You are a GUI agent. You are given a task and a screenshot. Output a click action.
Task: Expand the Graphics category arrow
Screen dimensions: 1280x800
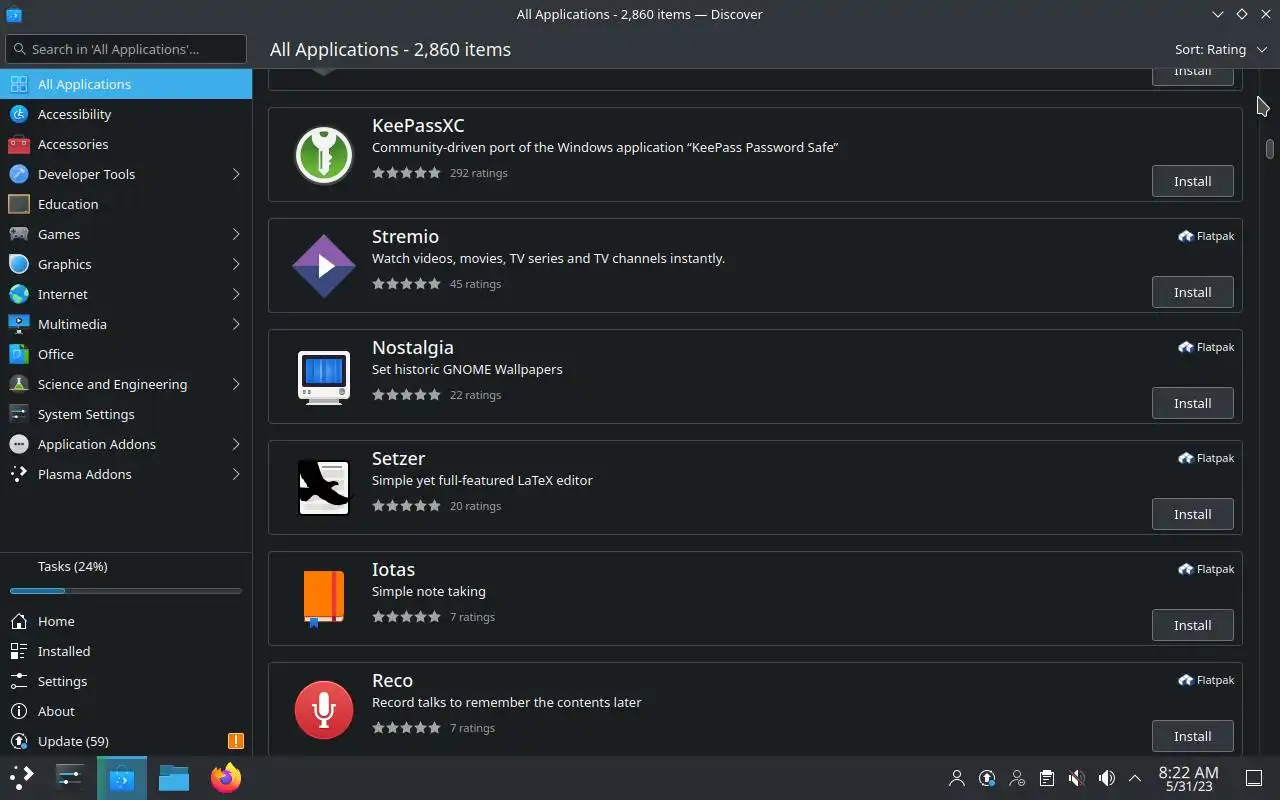[x=236, y=264]
